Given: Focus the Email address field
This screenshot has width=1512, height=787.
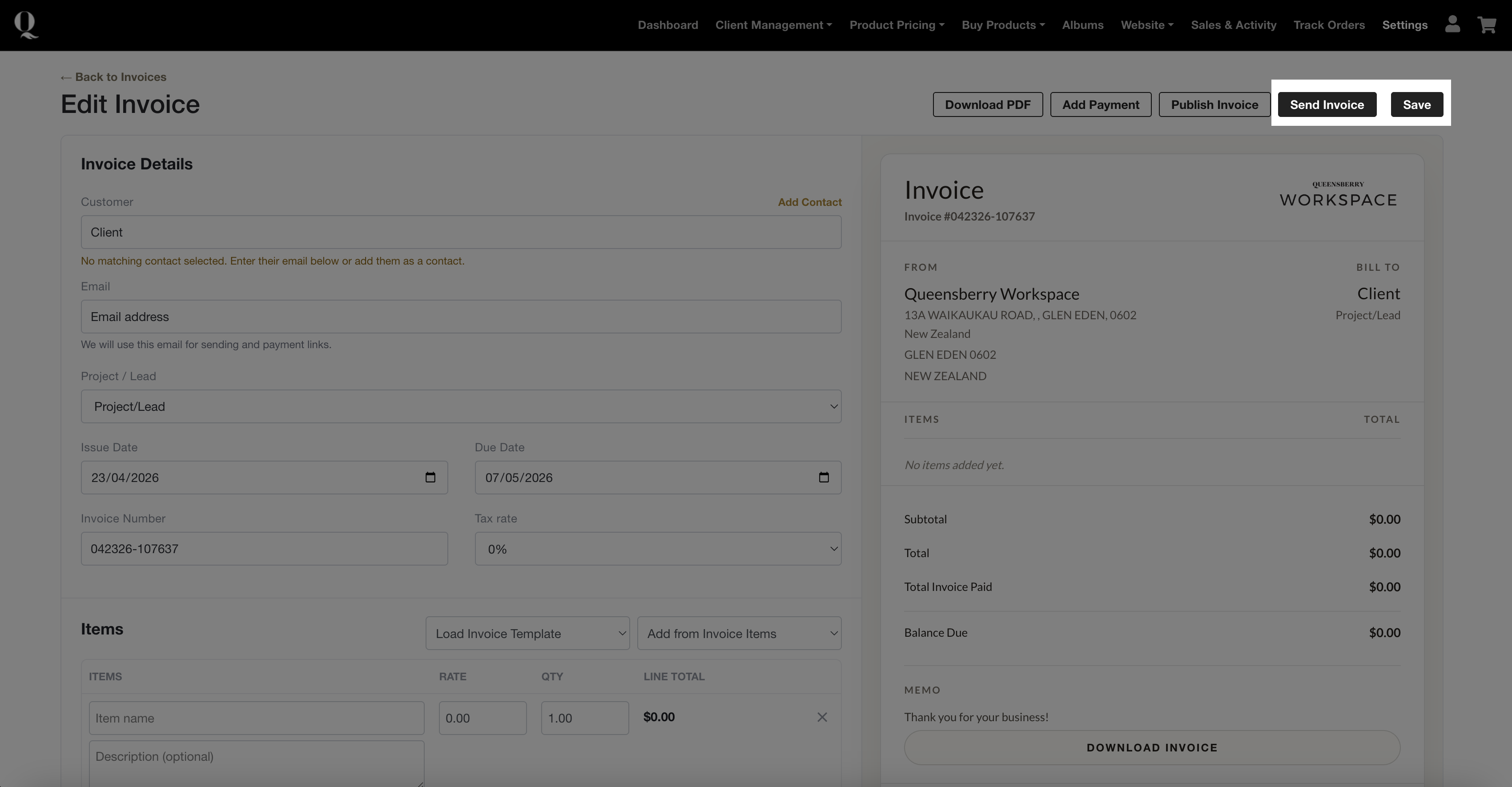Looking at the screenshot, I should (x=461, y=317).
